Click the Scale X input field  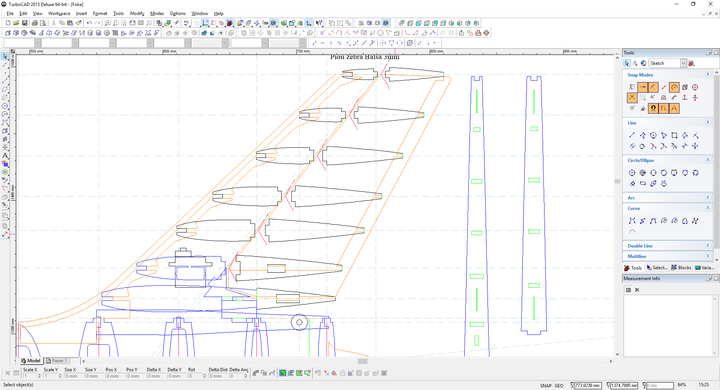pyautogui.click(x=30, y=376)
